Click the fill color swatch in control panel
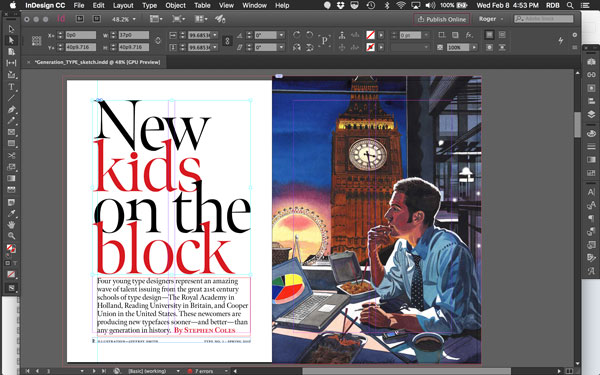The height and width of the screenshot is (375, 600). click(370, 35)
